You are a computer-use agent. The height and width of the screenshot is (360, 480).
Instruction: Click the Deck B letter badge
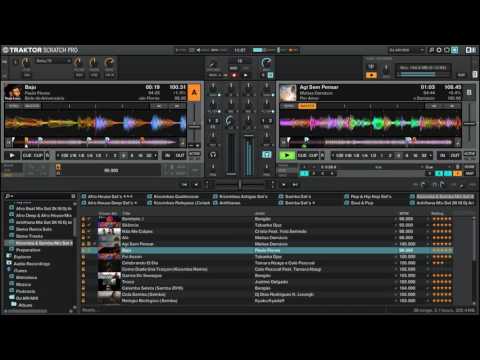tap(469, 92)
